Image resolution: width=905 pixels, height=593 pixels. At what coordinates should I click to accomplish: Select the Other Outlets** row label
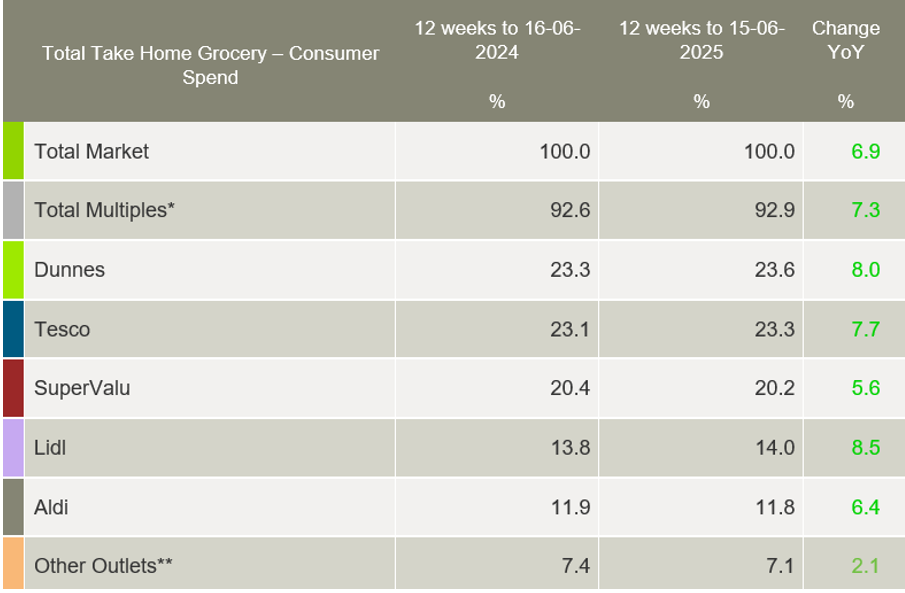tap(103, 565)
